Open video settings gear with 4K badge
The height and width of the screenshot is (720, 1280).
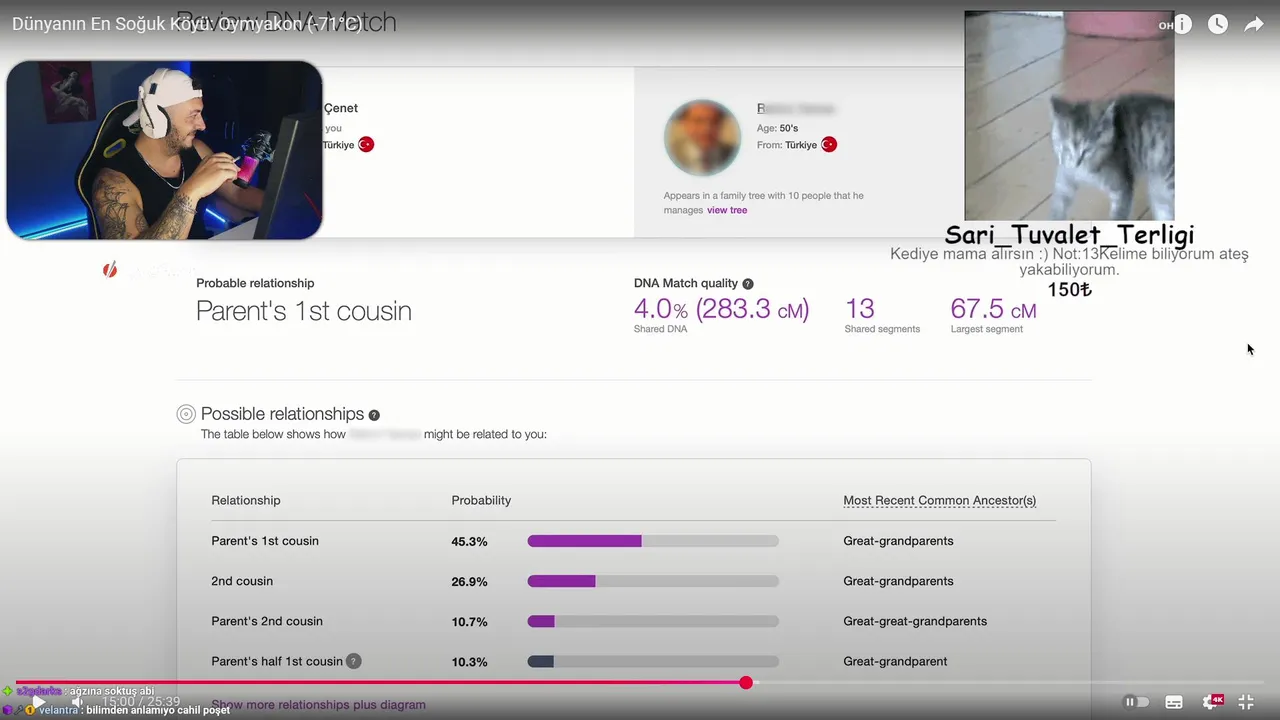tap(1211, 702)
